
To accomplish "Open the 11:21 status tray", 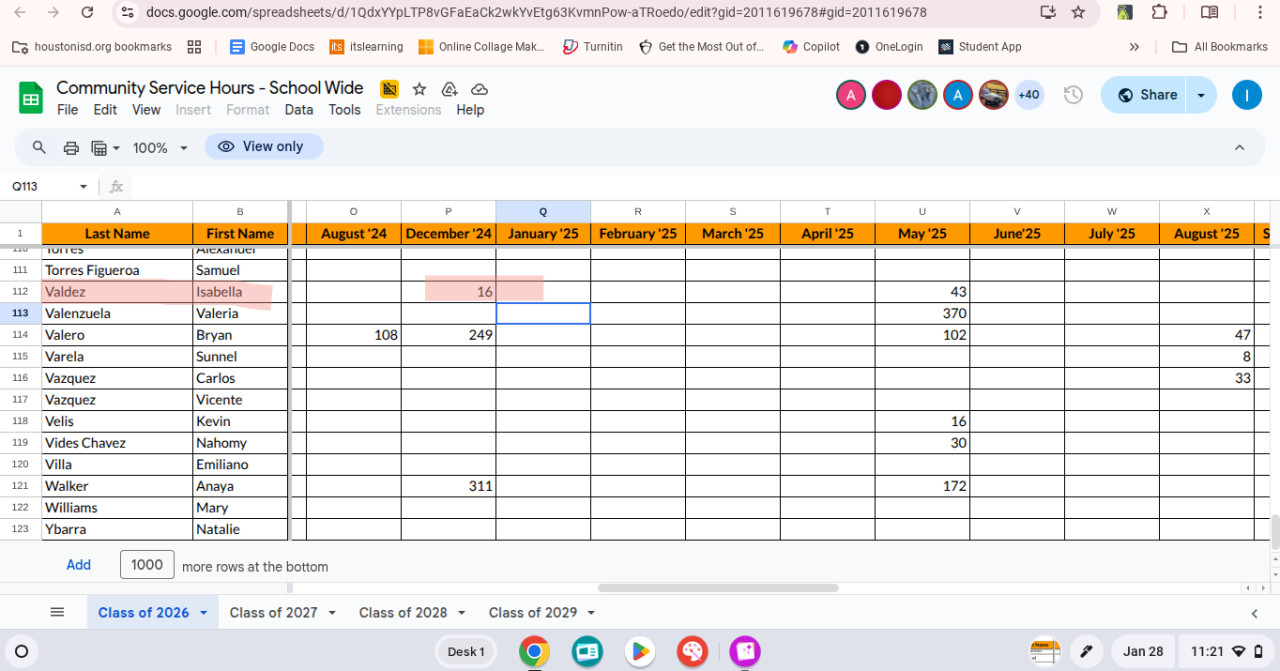I will point(1226,652).
